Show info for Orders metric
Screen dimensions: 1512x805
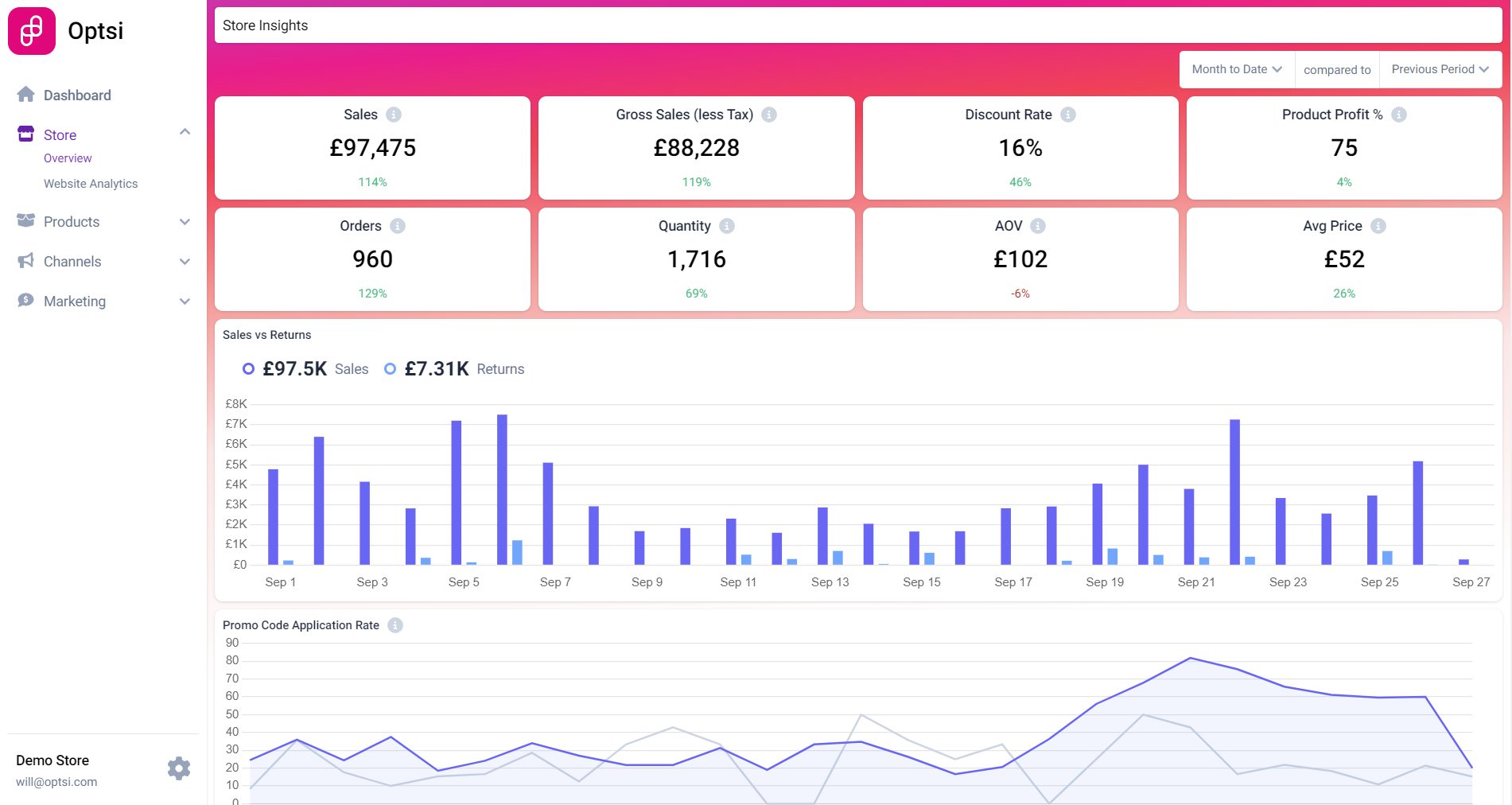click(398, 226)
